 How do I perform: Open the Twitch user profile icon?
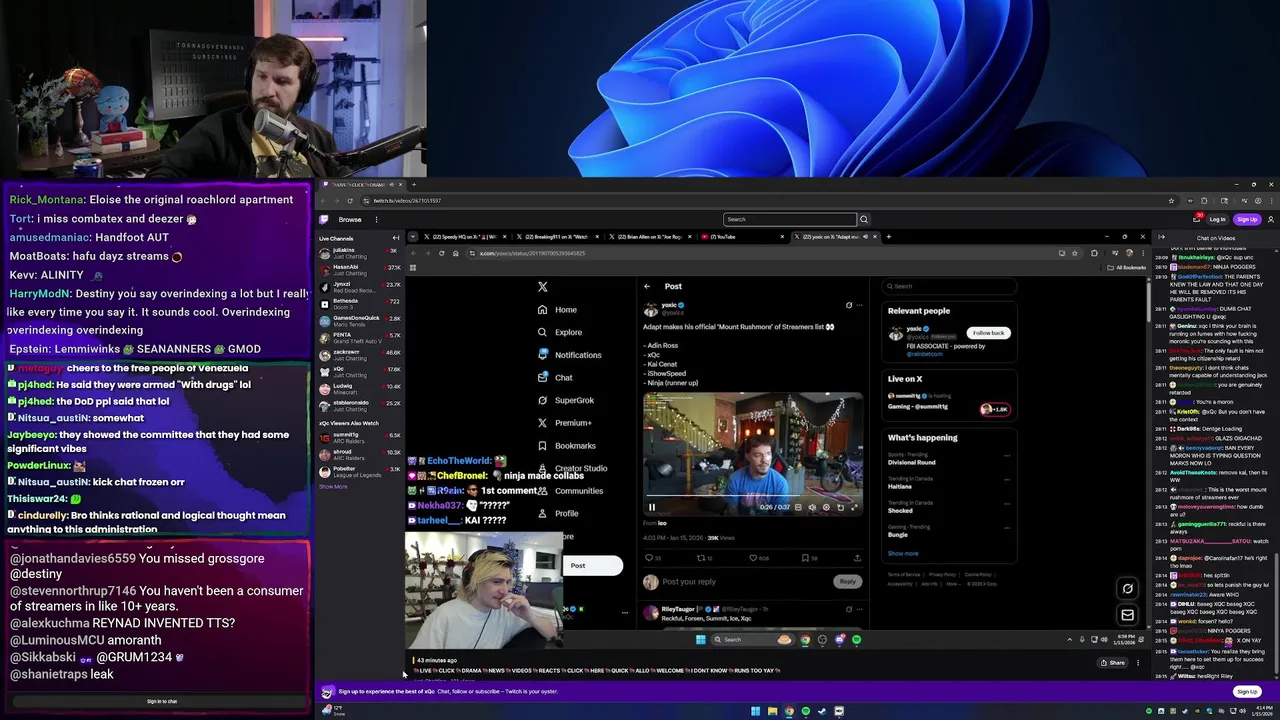[1270, 219]
